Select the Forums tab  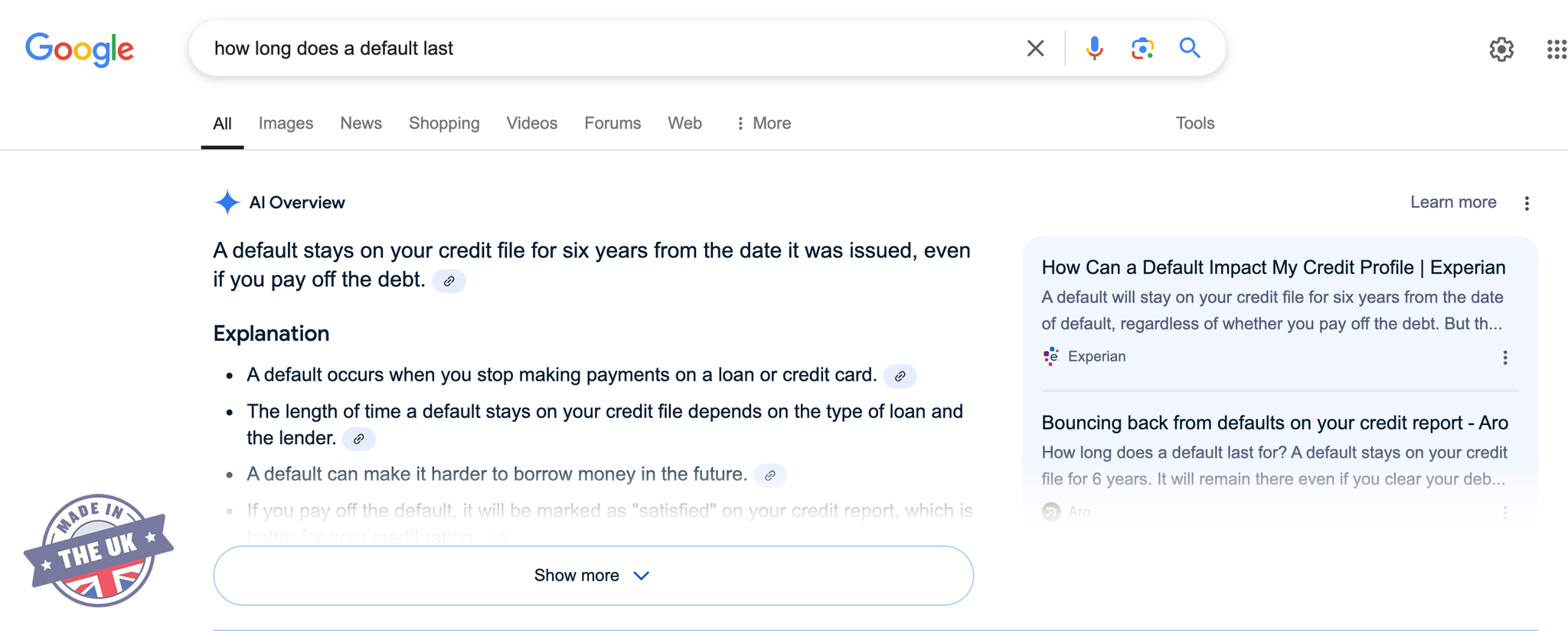612,123
